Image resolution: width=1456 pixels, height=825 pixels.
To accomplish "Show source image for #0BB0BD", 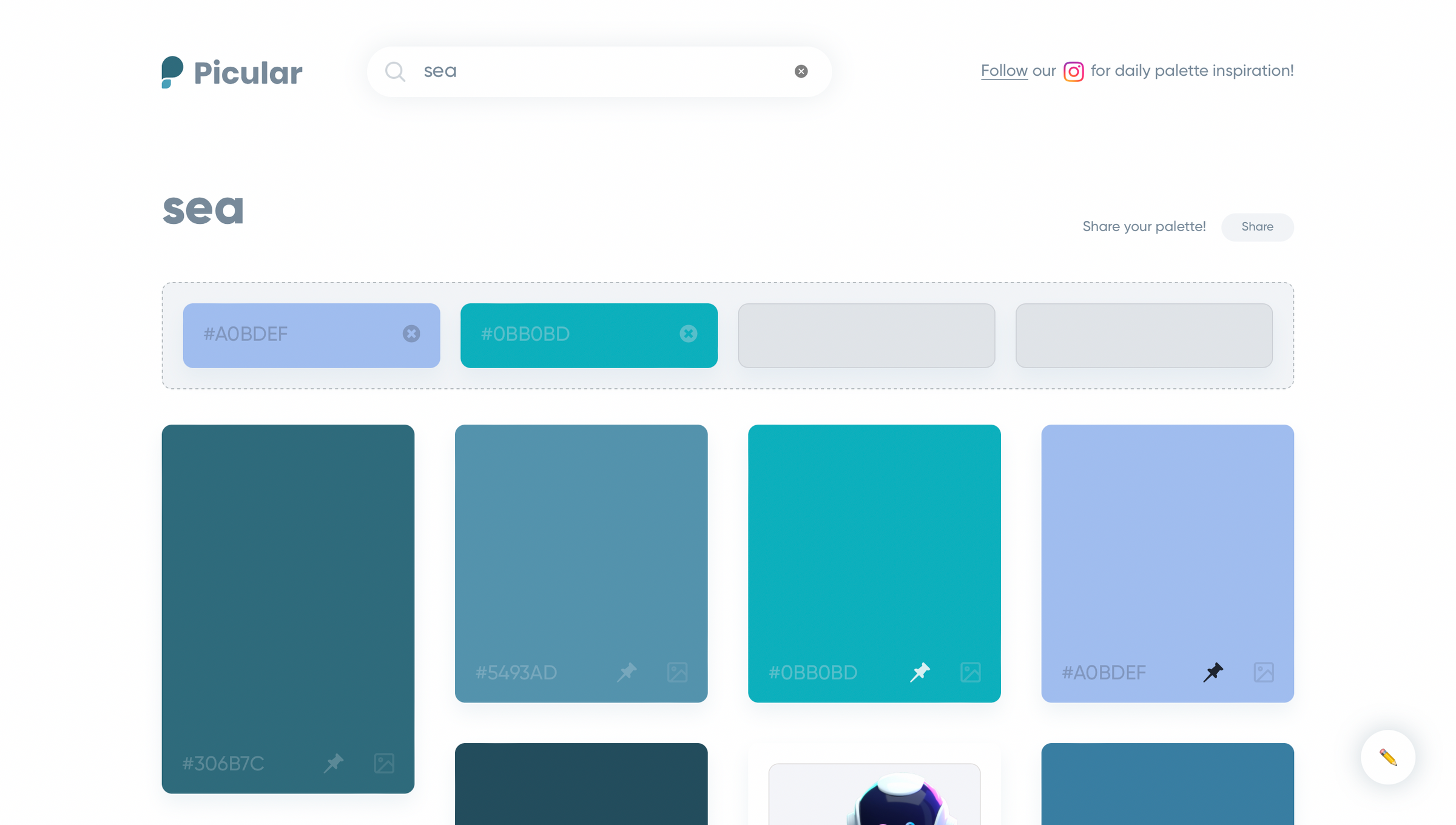I will click(x=970, y=672).
